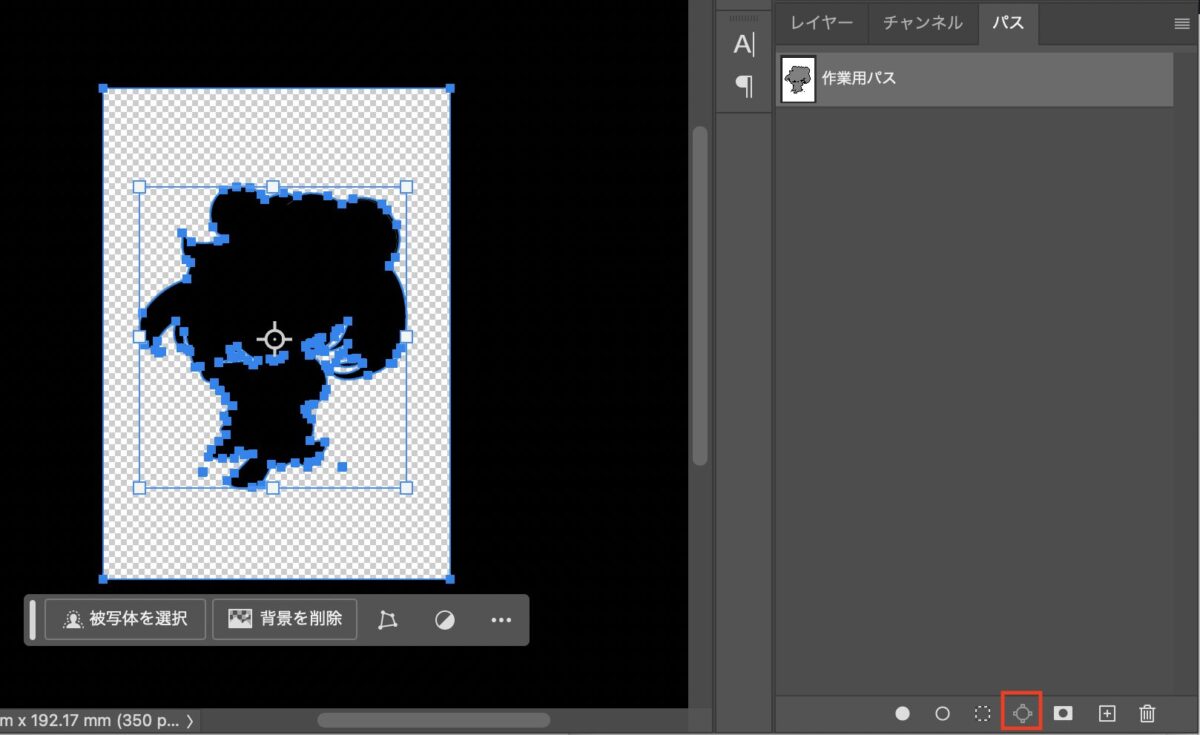Click the transform reference point crosshair

coord(273,339)
